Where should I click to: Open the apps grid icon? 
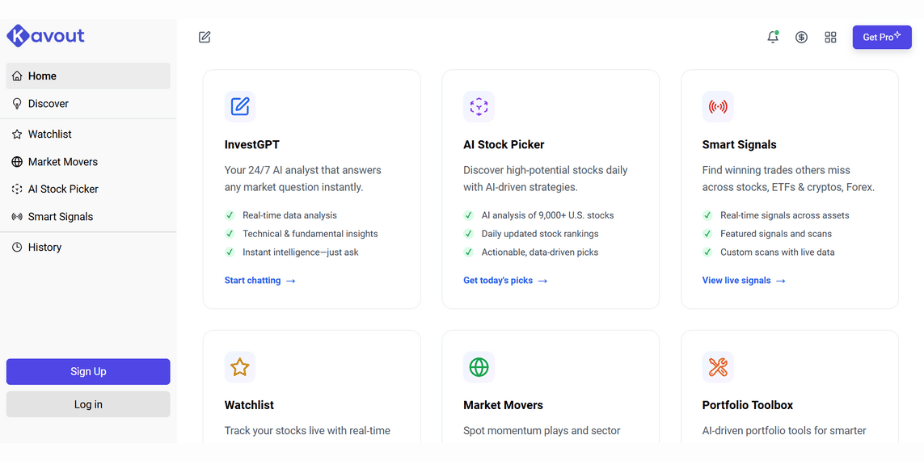[x=830, y=37]
